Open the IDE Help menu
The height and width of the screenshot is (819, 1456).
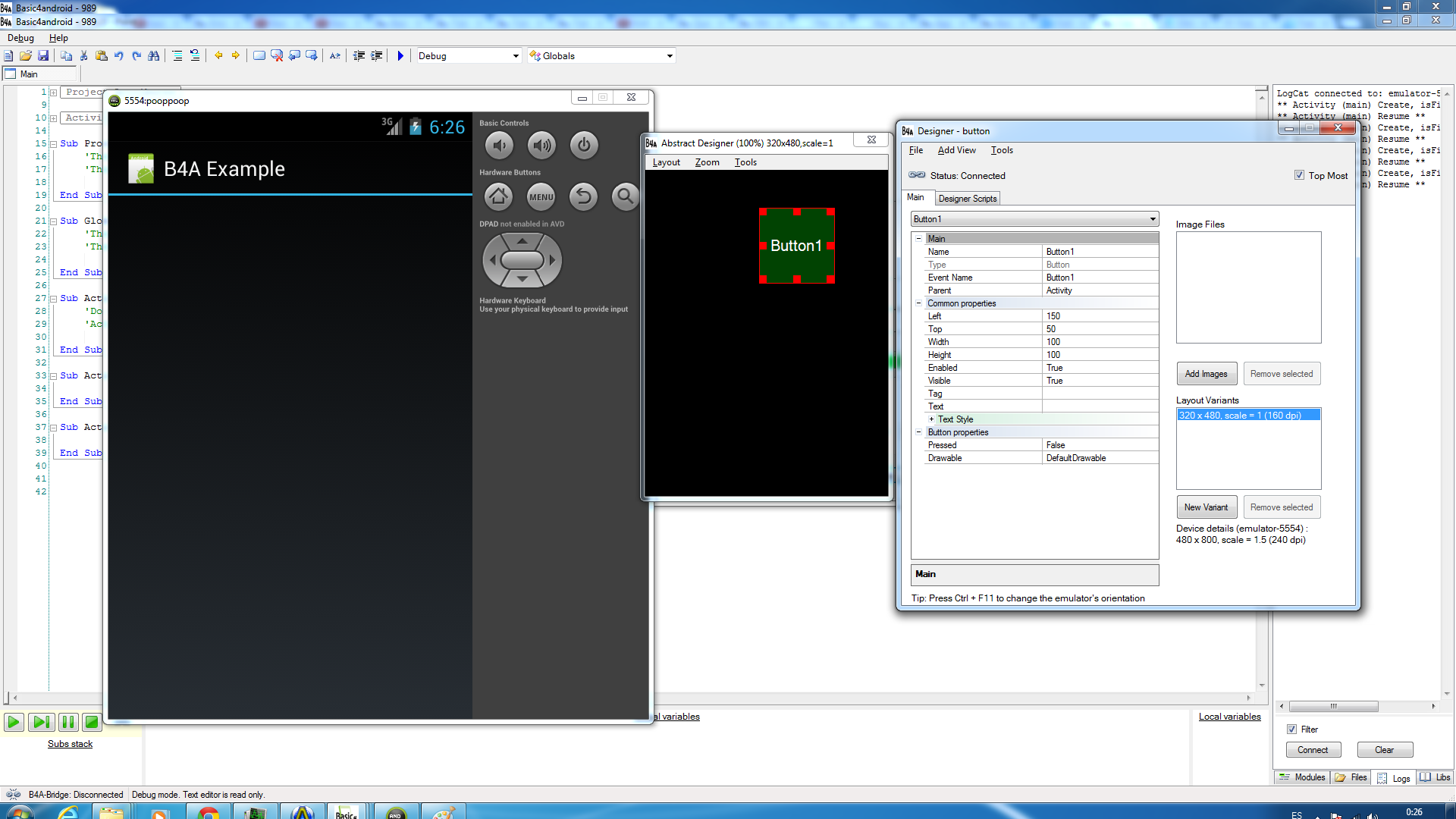[58, 38]
